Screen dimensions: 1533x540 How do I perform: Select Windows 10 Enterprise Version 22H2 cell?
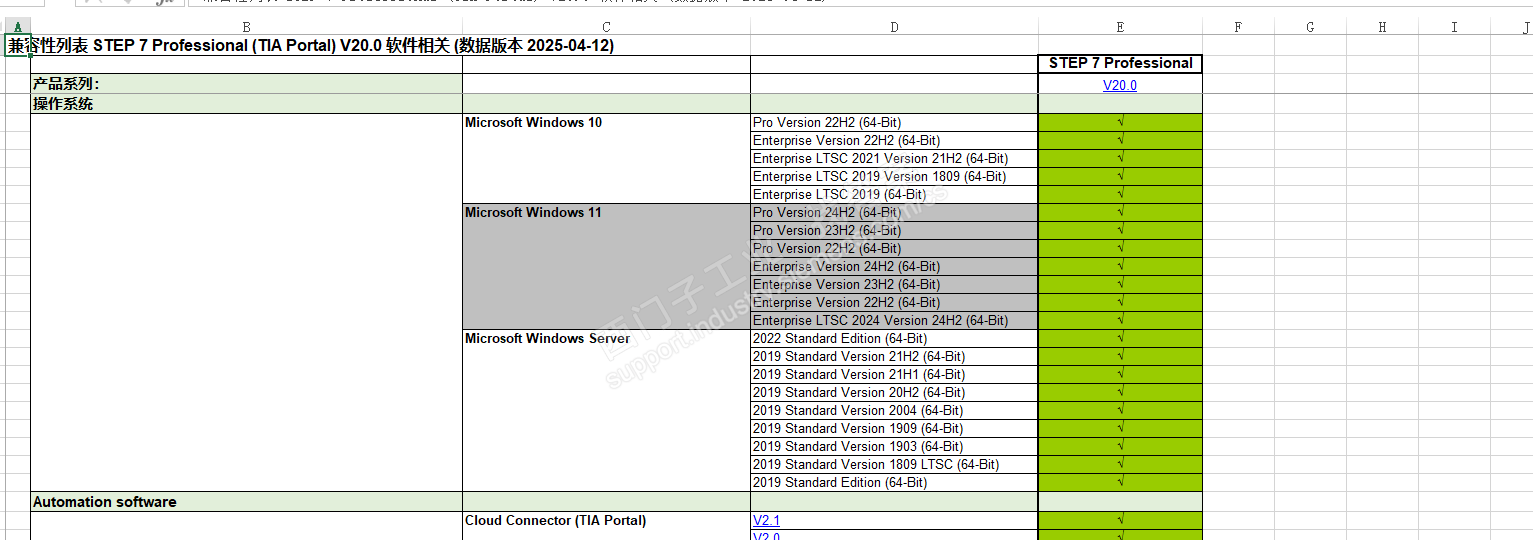(x=894, y=141)
